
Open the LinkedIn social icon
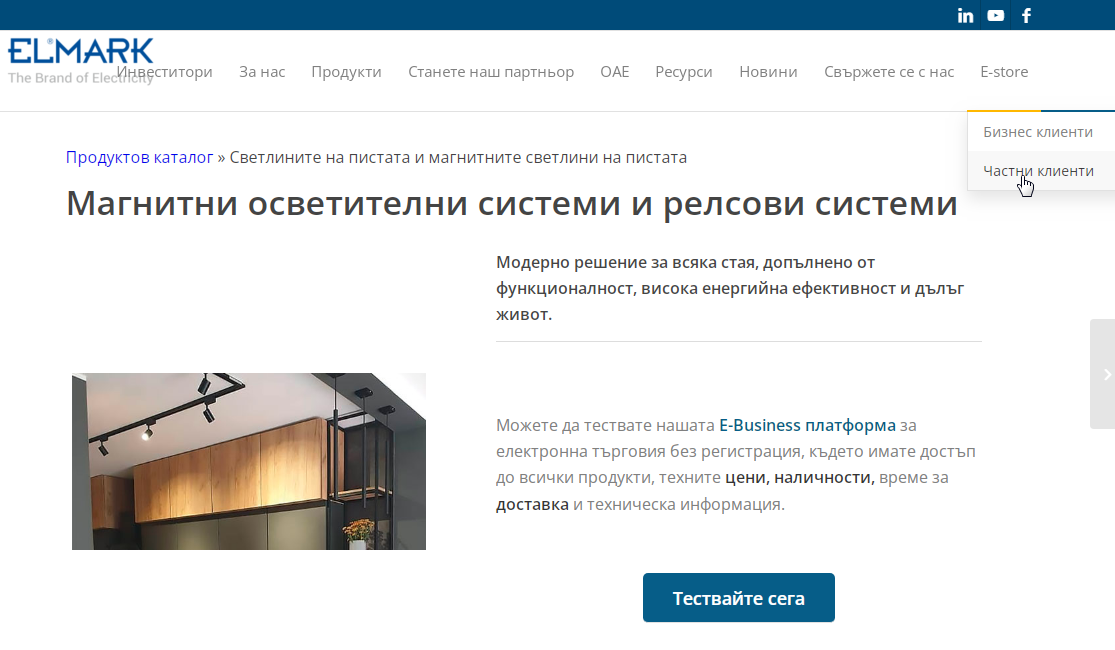(965, 15)
